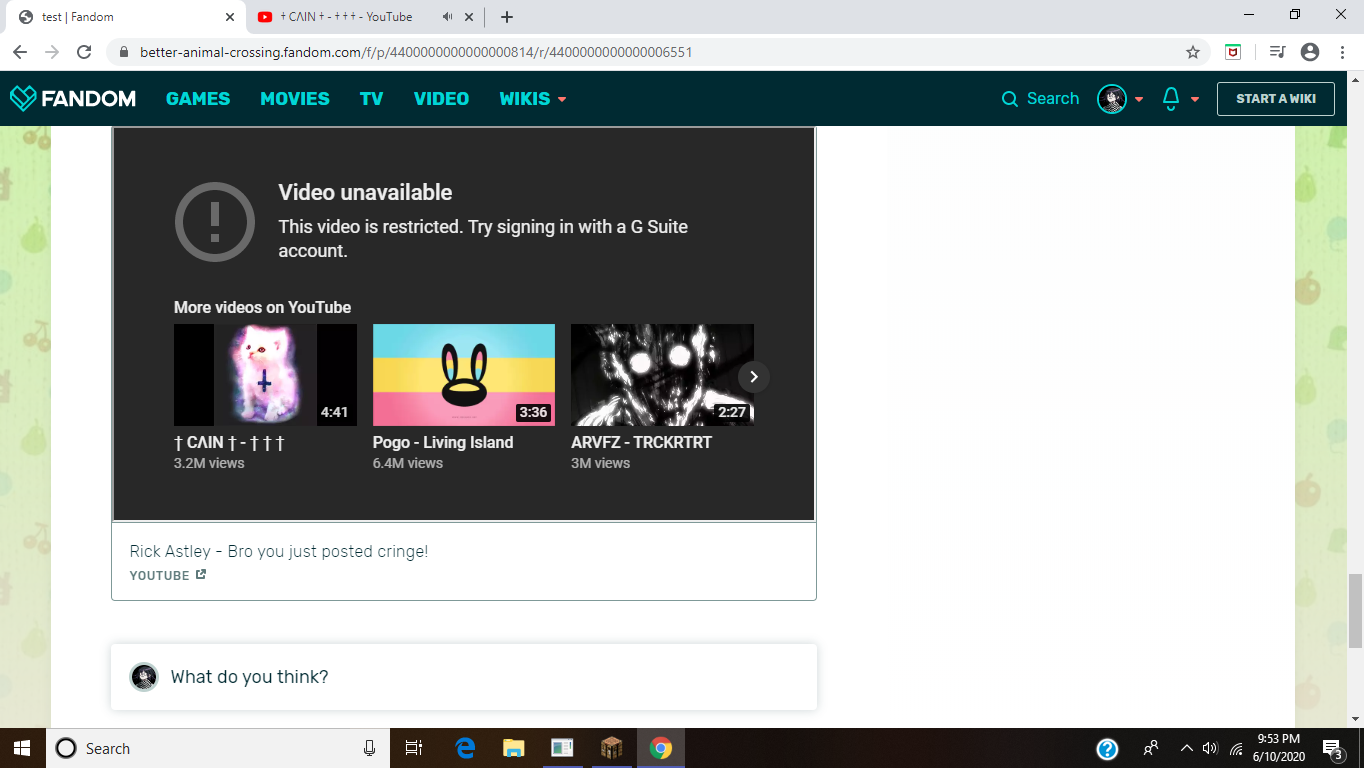Open the Chrome three-dot menu
Screen dimensions: 1364x768
click(x=1340, y=52)
